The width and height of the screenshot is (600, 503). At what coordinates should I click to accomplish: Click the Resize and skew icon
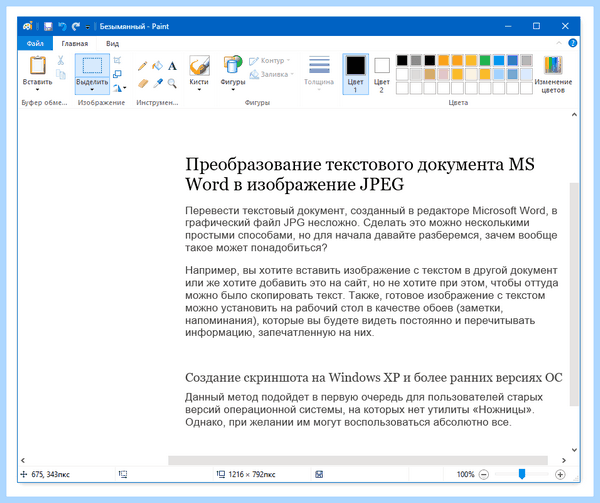click(x=117, y=74)
